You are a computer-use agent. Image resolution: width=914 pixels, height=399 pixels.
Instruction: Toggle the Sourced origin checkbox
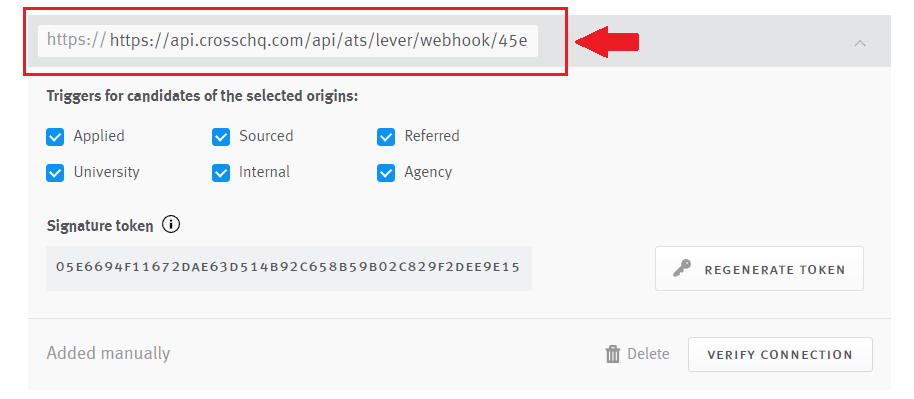pyautogui.click(x=221, y=137)
